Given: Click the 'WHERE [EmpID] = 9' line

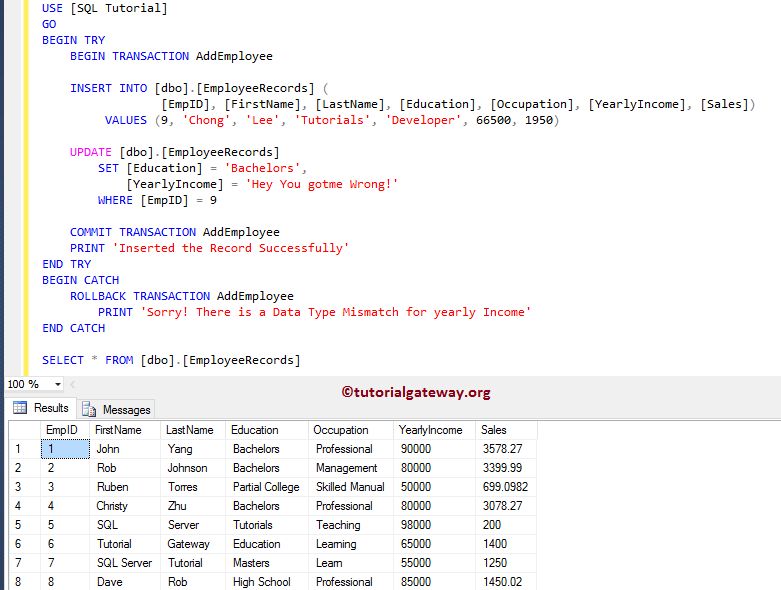Looking at the screenshot, I should [157, 200].
